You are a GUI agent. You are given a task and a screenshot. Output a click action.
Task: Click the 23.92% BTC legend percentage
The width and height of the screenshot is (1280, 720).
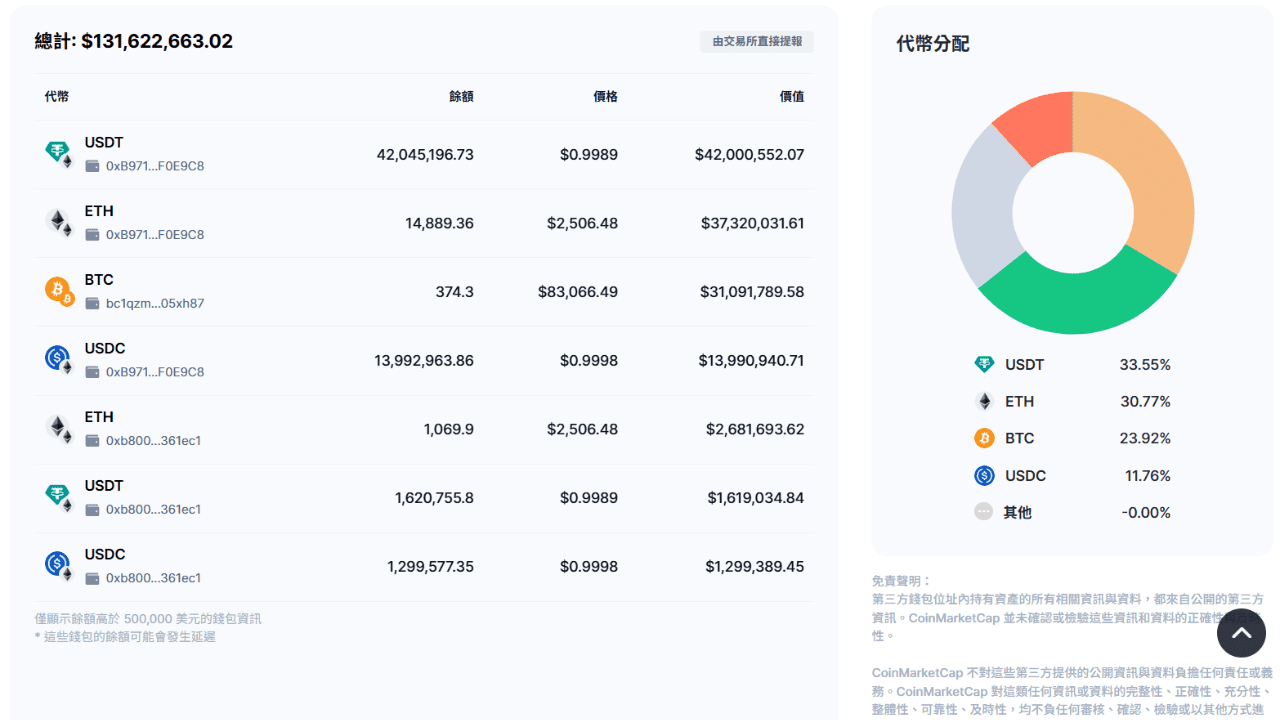[x=1145, y=438]
